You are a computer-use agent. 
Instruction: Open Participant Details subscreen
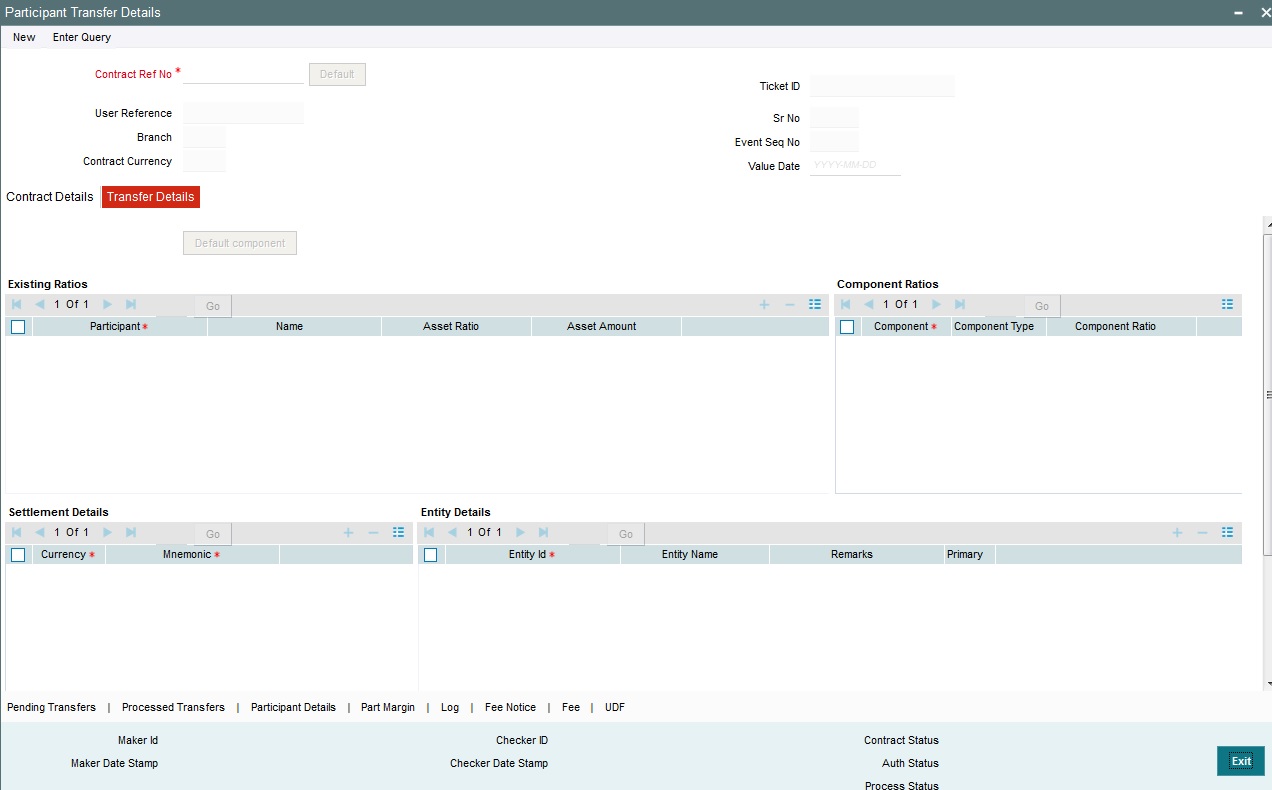[293, 707]
